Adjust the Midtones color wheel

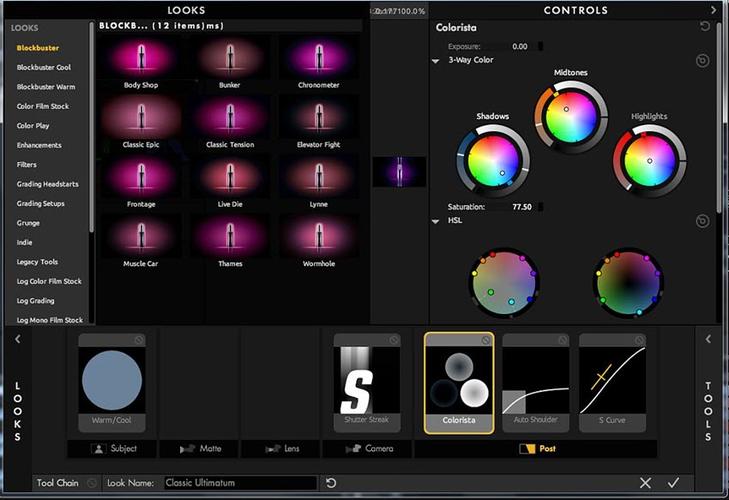(571, 116)
